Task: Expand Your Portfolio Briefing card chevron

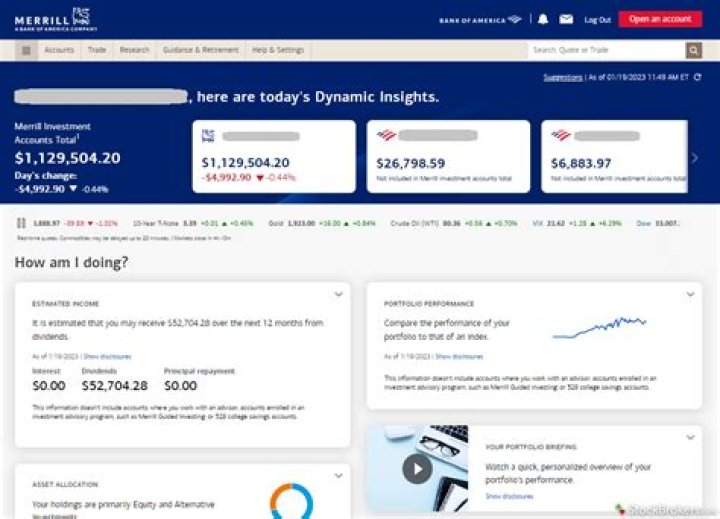Action: [x=689, y=437]
